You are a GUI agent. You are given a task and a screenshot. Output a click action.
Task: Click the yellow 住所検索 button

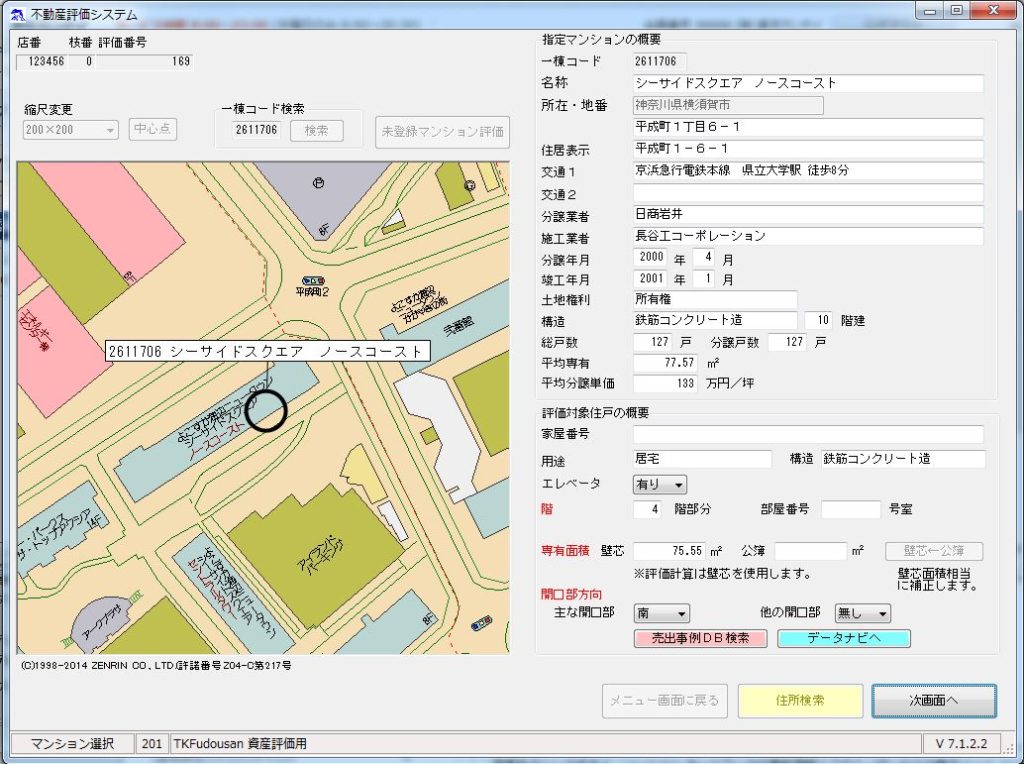click(799, 701)
